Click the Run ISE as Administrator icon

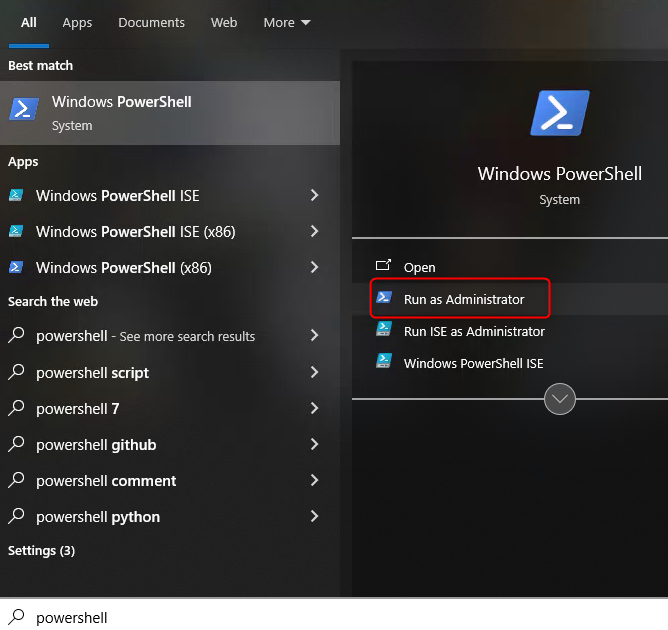pyautogui.click(x=383, y=329)
